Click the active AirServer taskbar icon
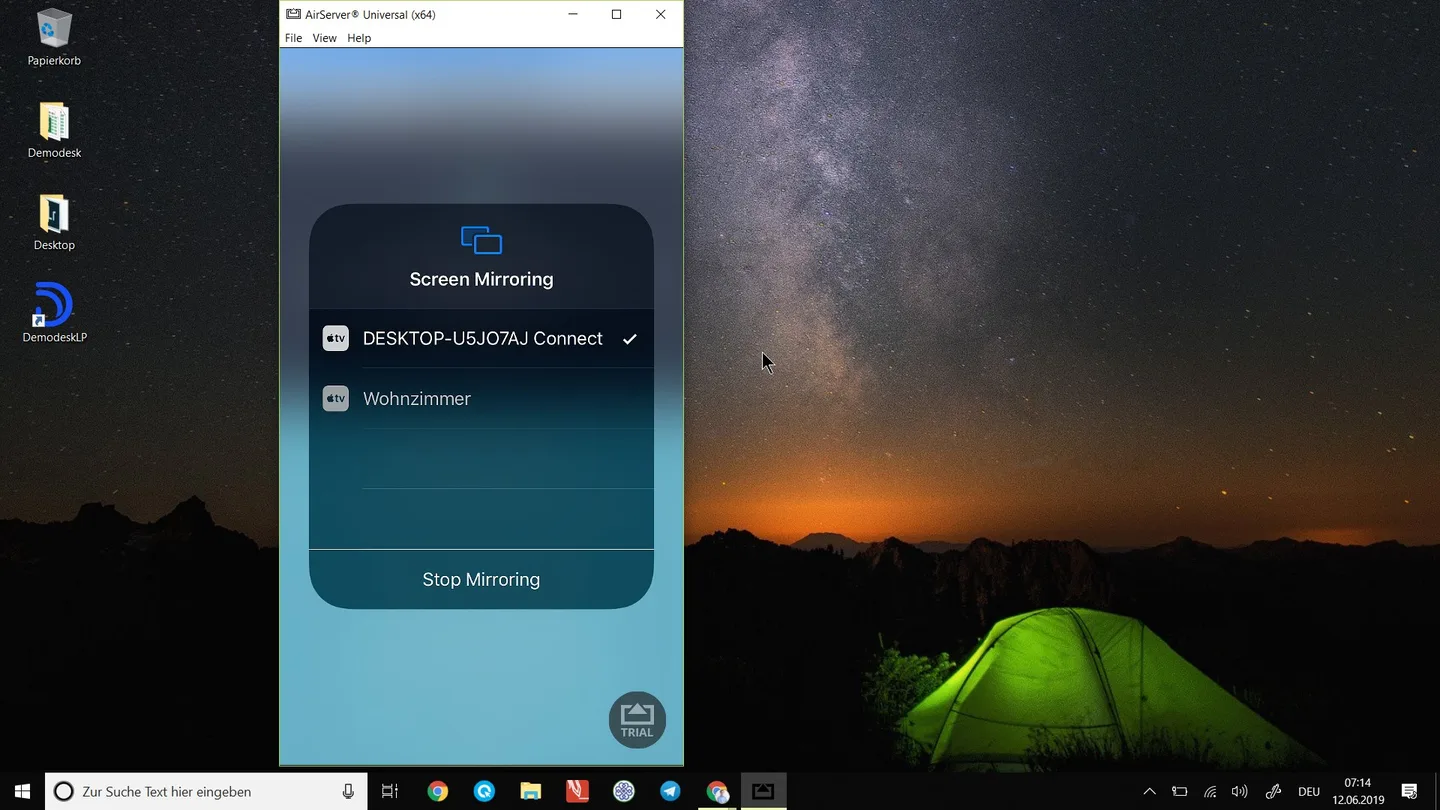Image resolution: width=1440 pixels, height=810 pixels. click(763, 791)
